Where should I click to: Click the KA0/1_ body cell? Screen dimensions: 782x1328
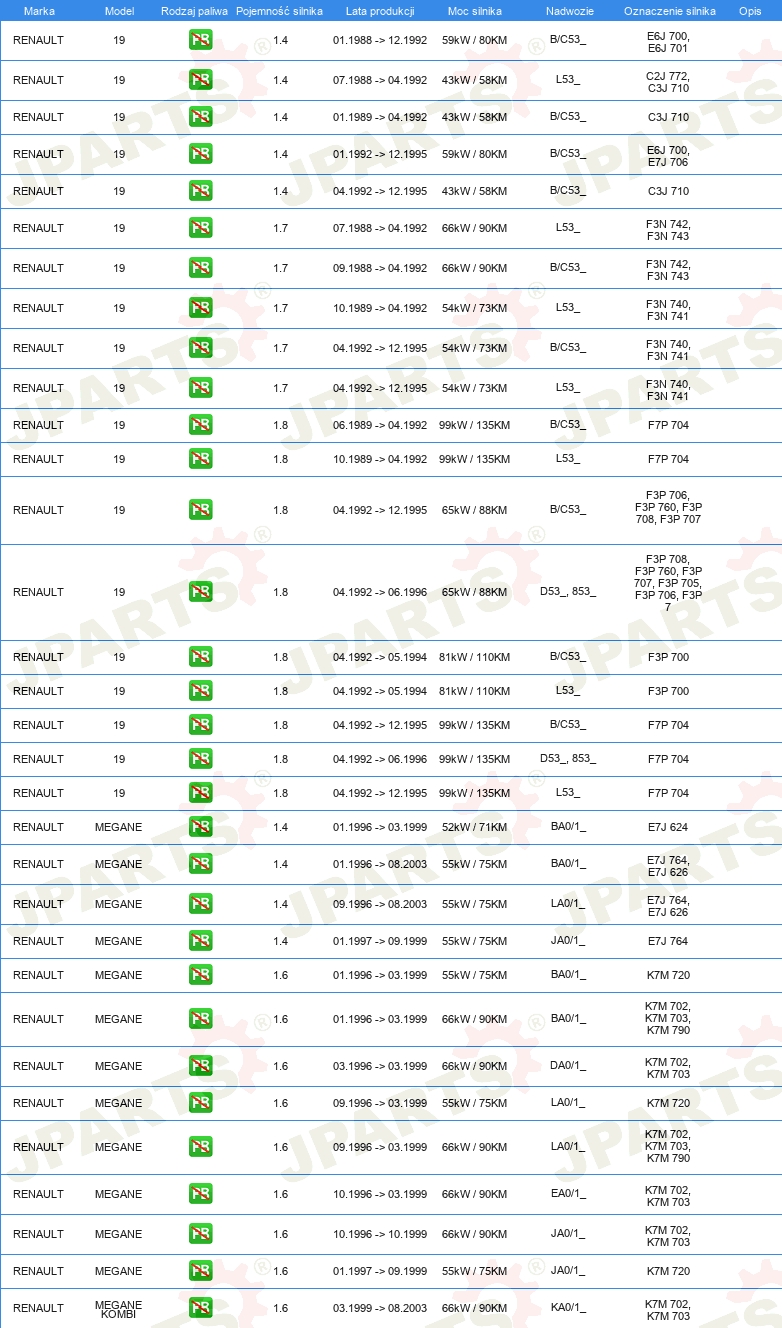coord(568,1308)
